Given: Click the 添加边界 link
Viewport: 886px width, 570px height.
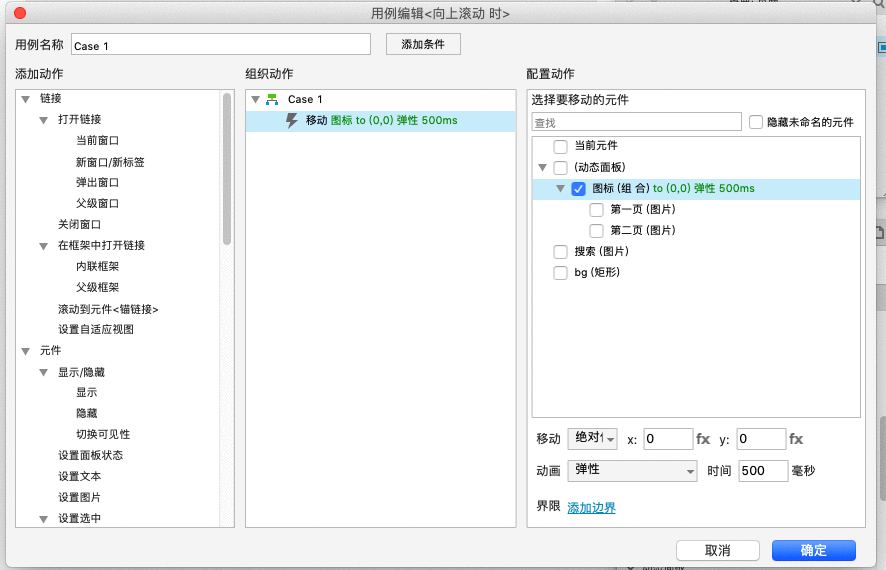Looking at the screenshot, I should click(591, 508).
